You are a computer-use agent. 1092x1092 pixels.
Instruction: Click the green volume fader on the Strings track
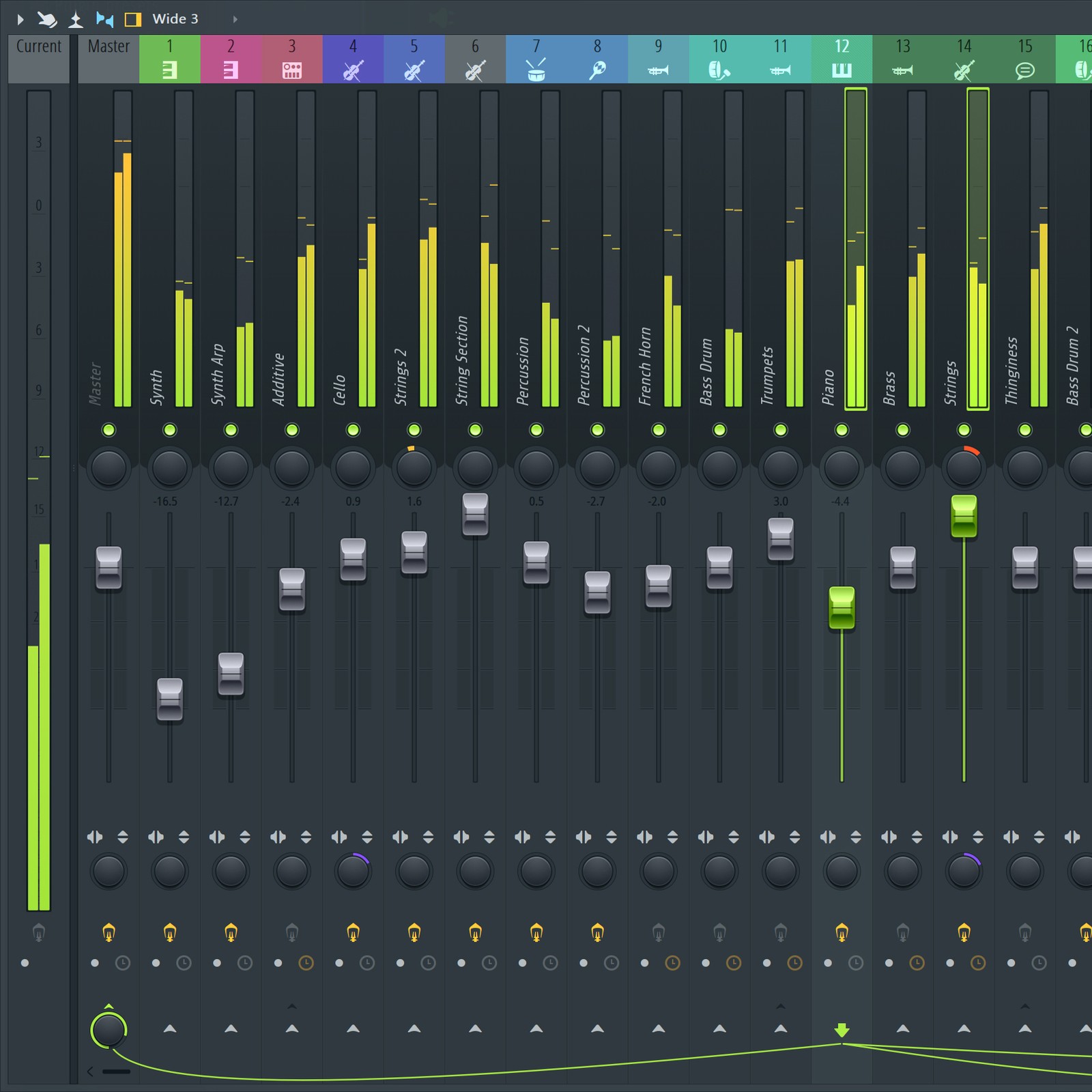[964, 517]
